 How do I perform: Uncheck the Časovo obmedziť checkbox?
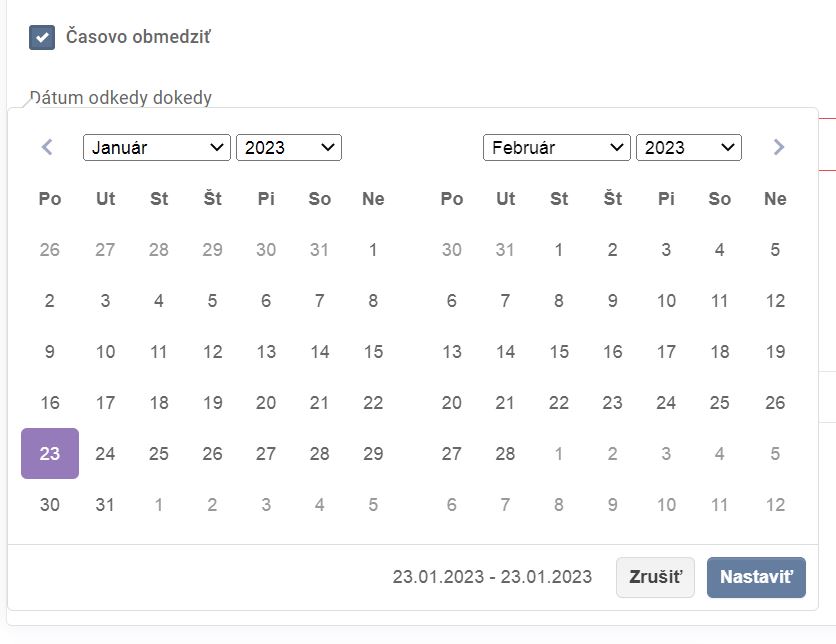(x=42, y=38)
